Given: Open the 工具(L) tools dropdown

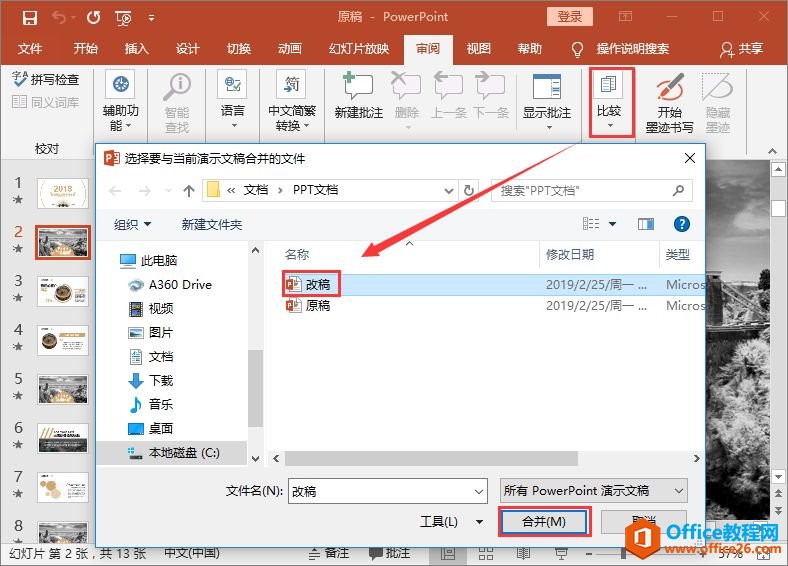Looking at the screenshot, I should point(451,522).
